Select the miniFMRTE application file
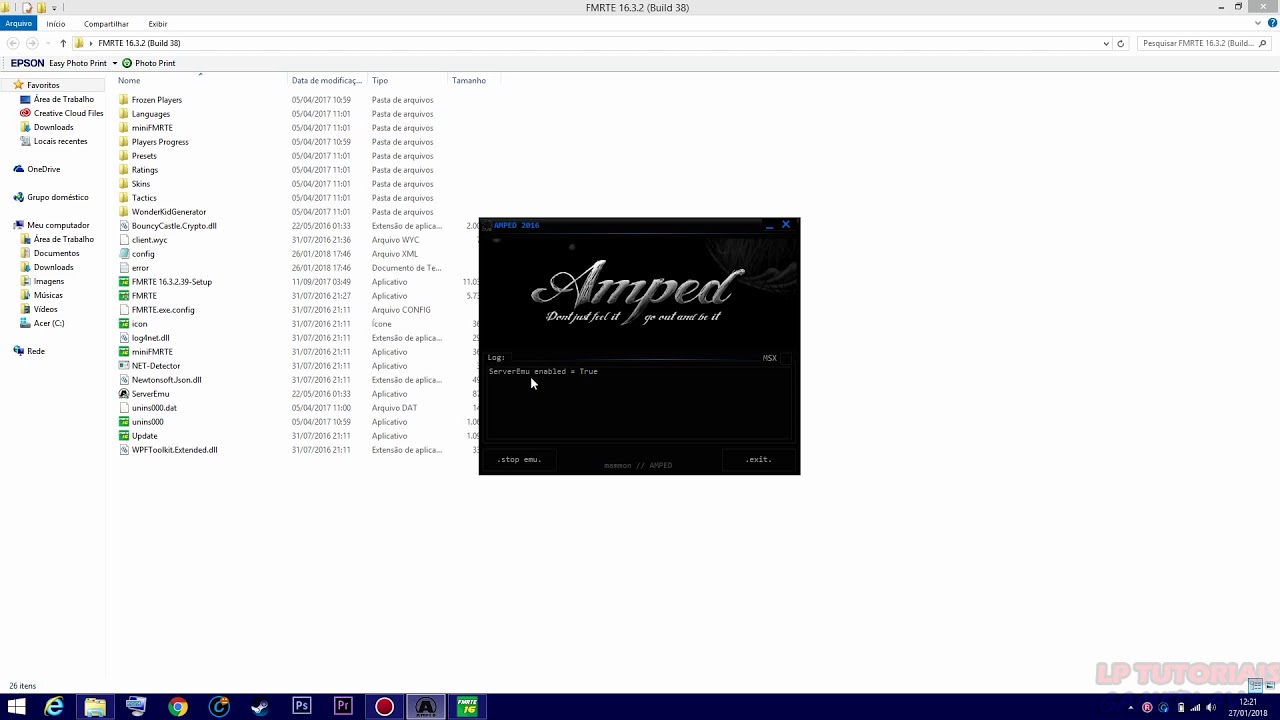This screenshot has height=720, width=1280. [x=151, y=352]
